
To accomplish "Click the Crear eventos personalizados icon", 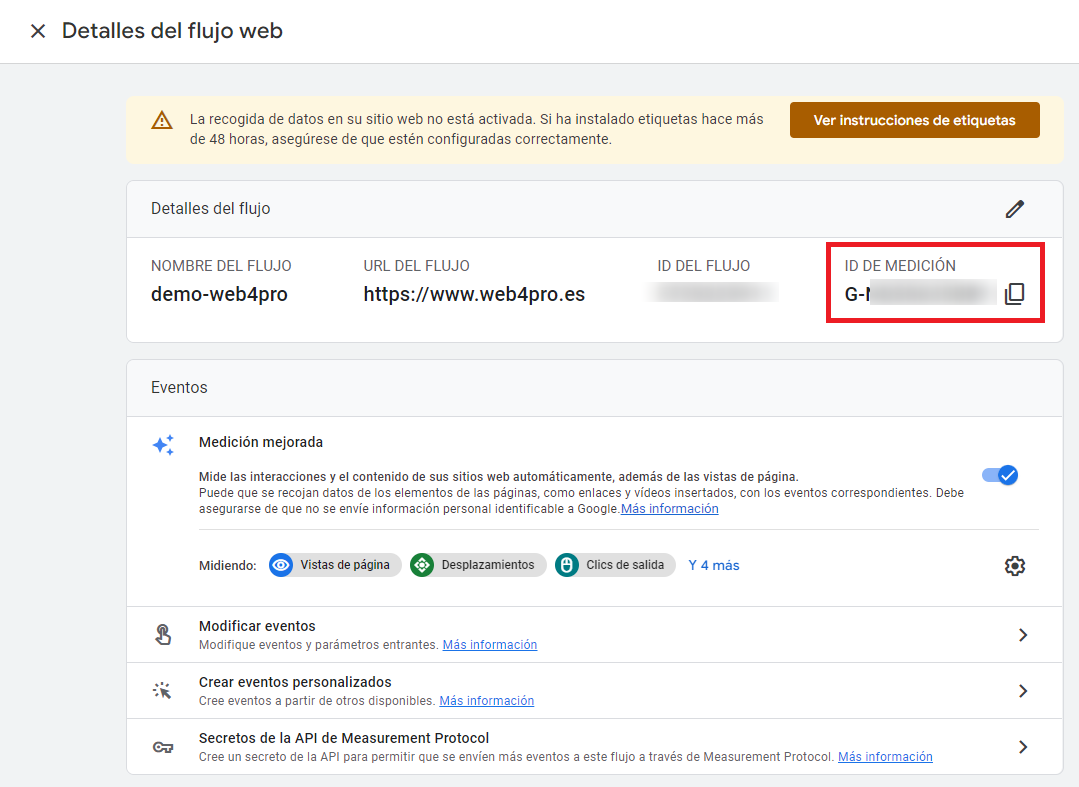I will click(x=161, y=690).
